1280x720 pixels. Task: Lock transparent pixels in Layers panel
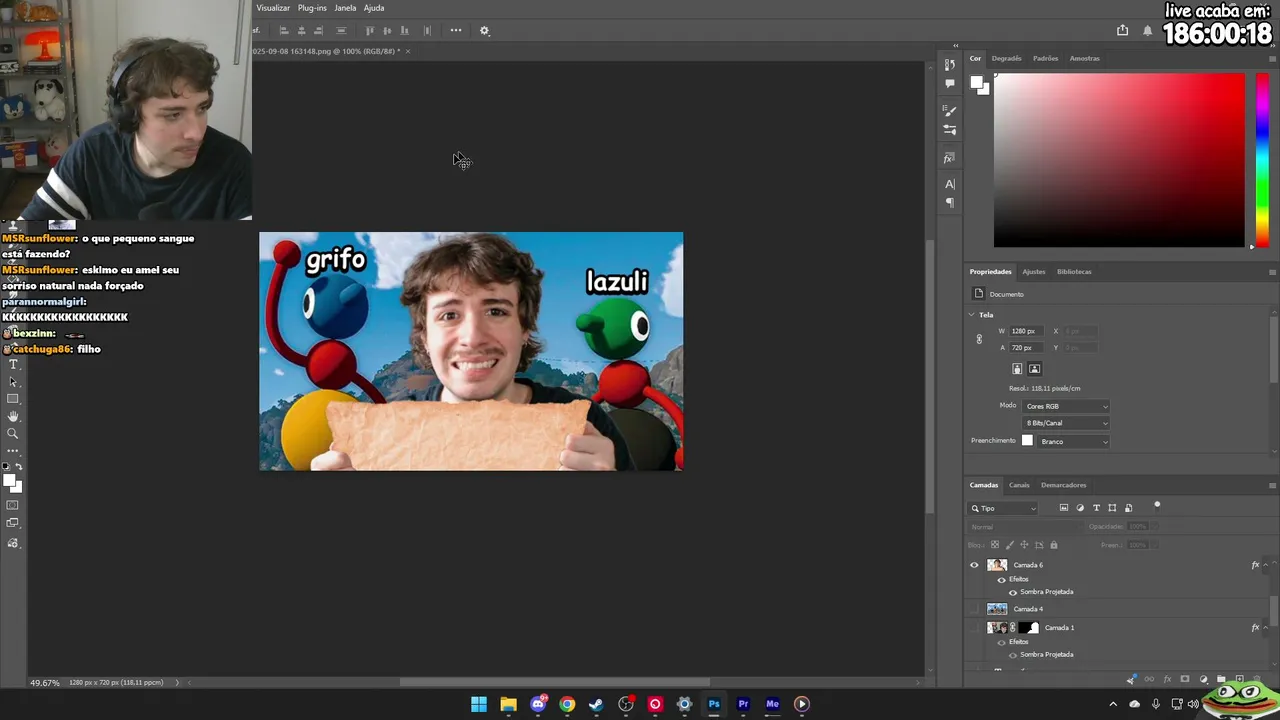994,545
